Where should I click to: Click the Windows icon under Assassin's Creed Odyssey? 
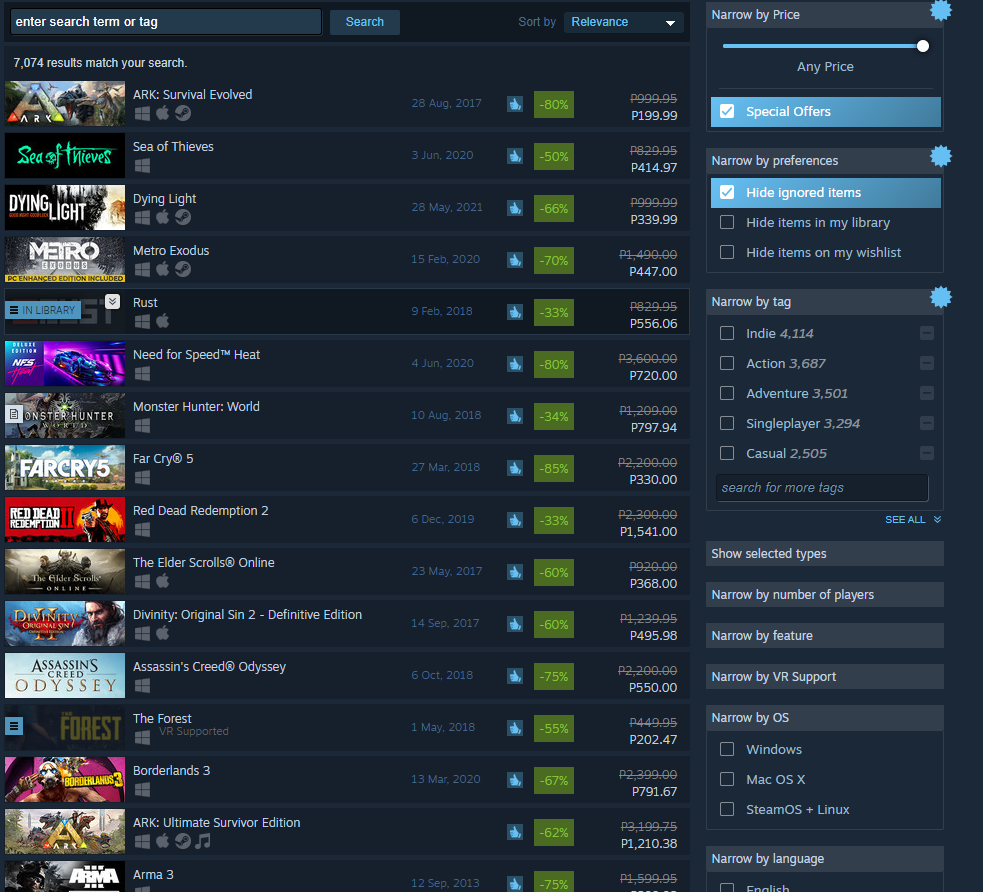[x=142, y=685]
